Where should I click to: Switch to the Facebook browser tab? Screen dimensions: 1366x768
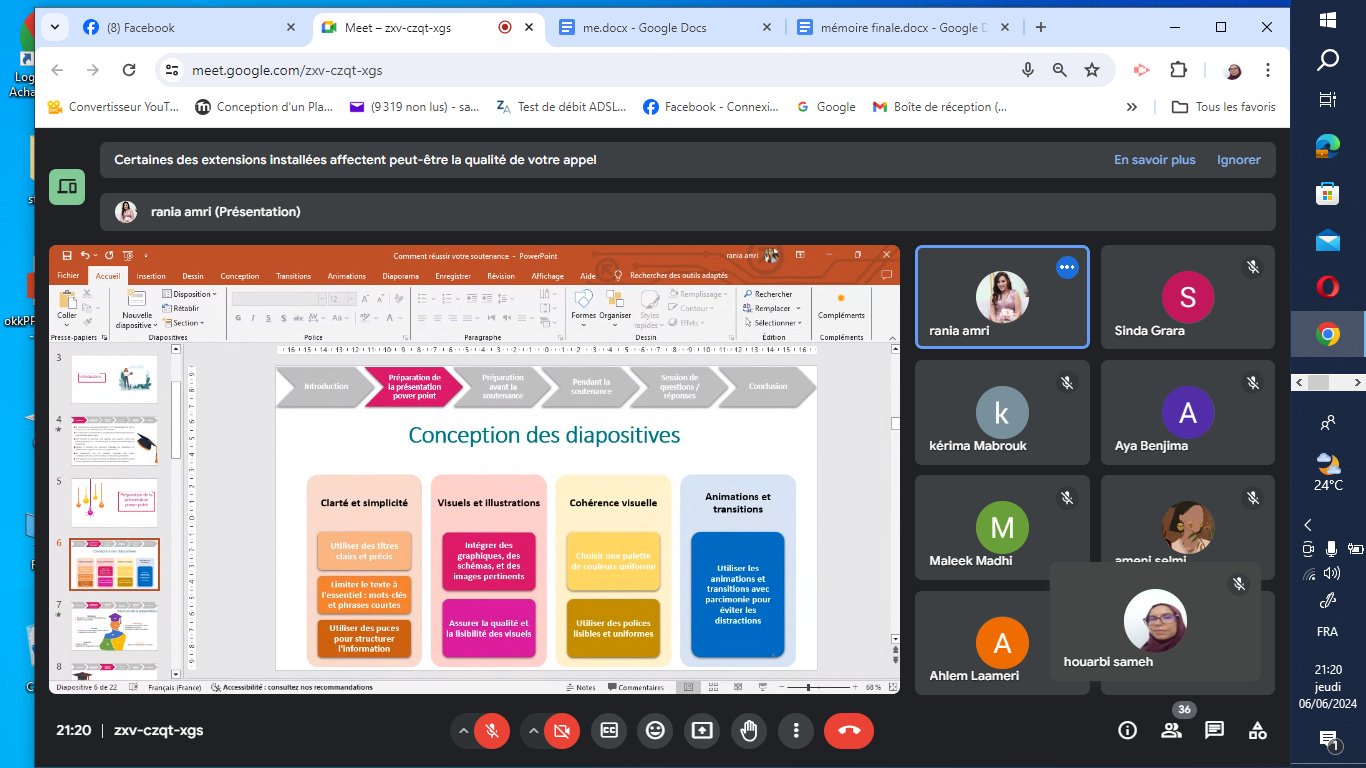pos(148,28)
